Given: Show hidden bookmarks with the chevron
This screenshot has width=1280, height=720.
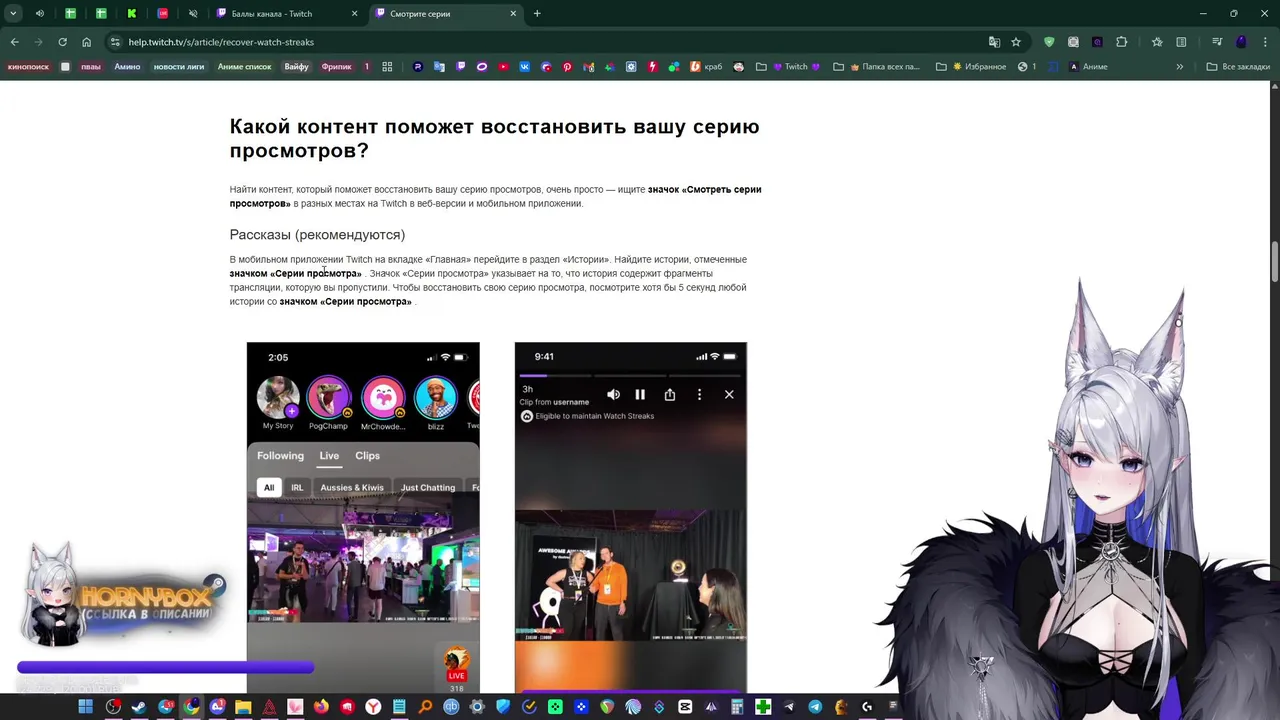Looking at the screenshot, I should (1180, 67).
